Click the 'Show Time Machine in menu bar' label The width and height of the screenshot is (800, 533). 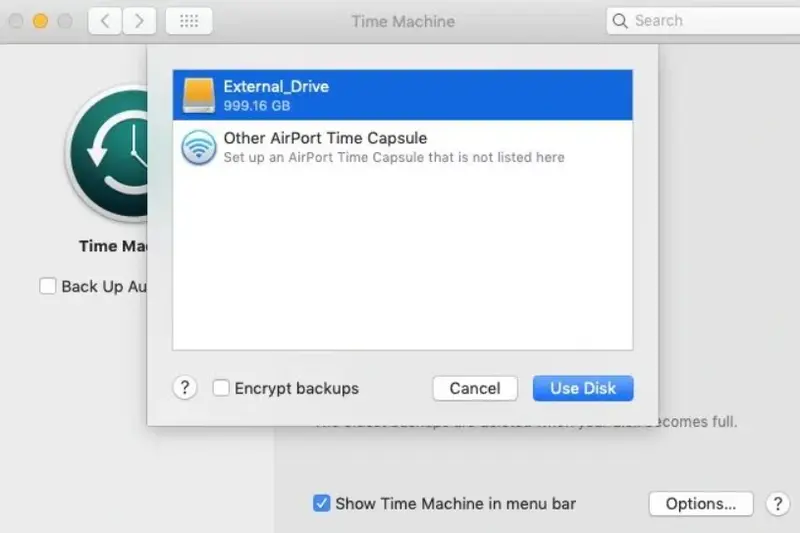(x=456, y=504)
